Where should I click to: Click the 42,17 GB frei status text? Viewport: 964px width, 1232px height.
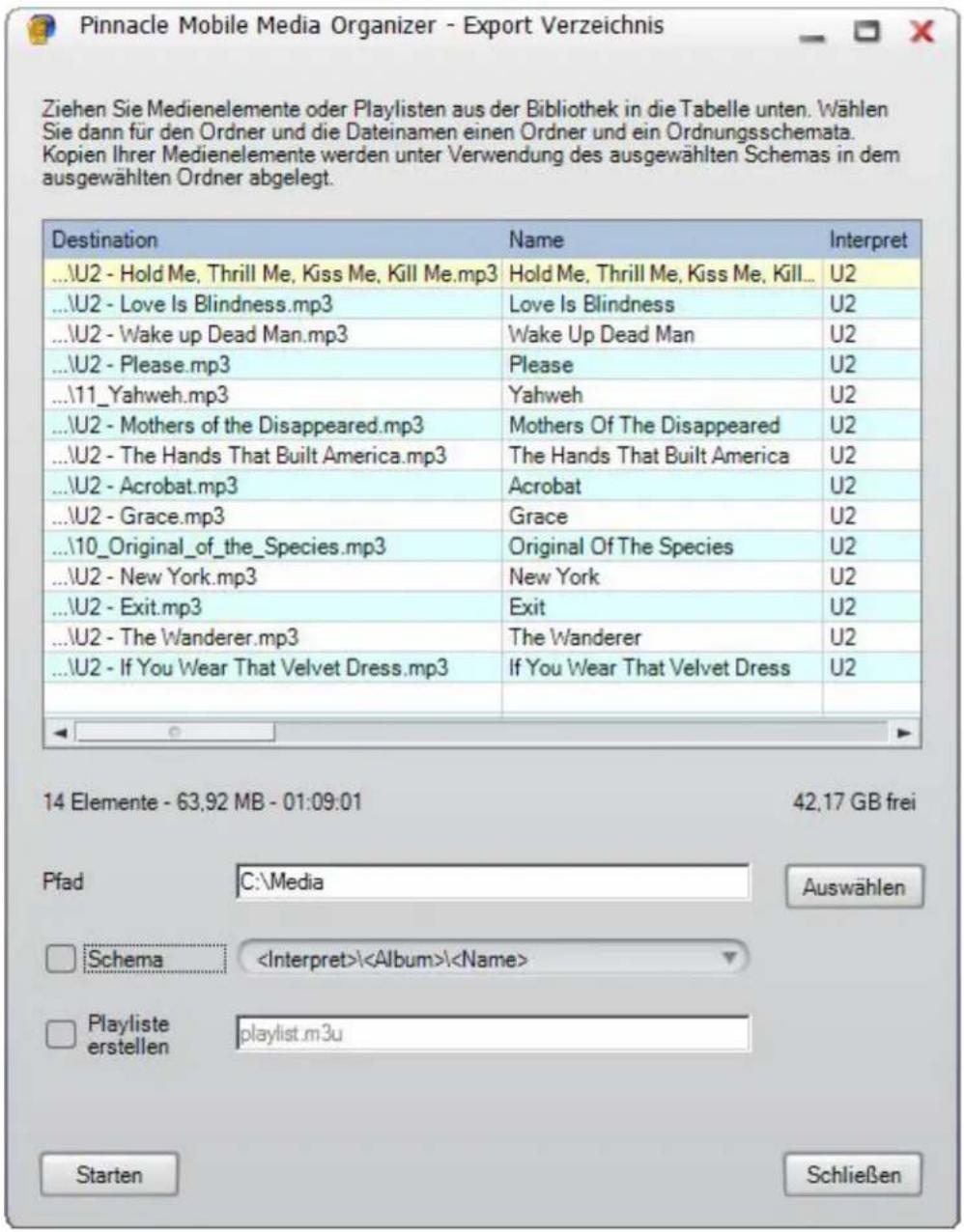[855, 802]
